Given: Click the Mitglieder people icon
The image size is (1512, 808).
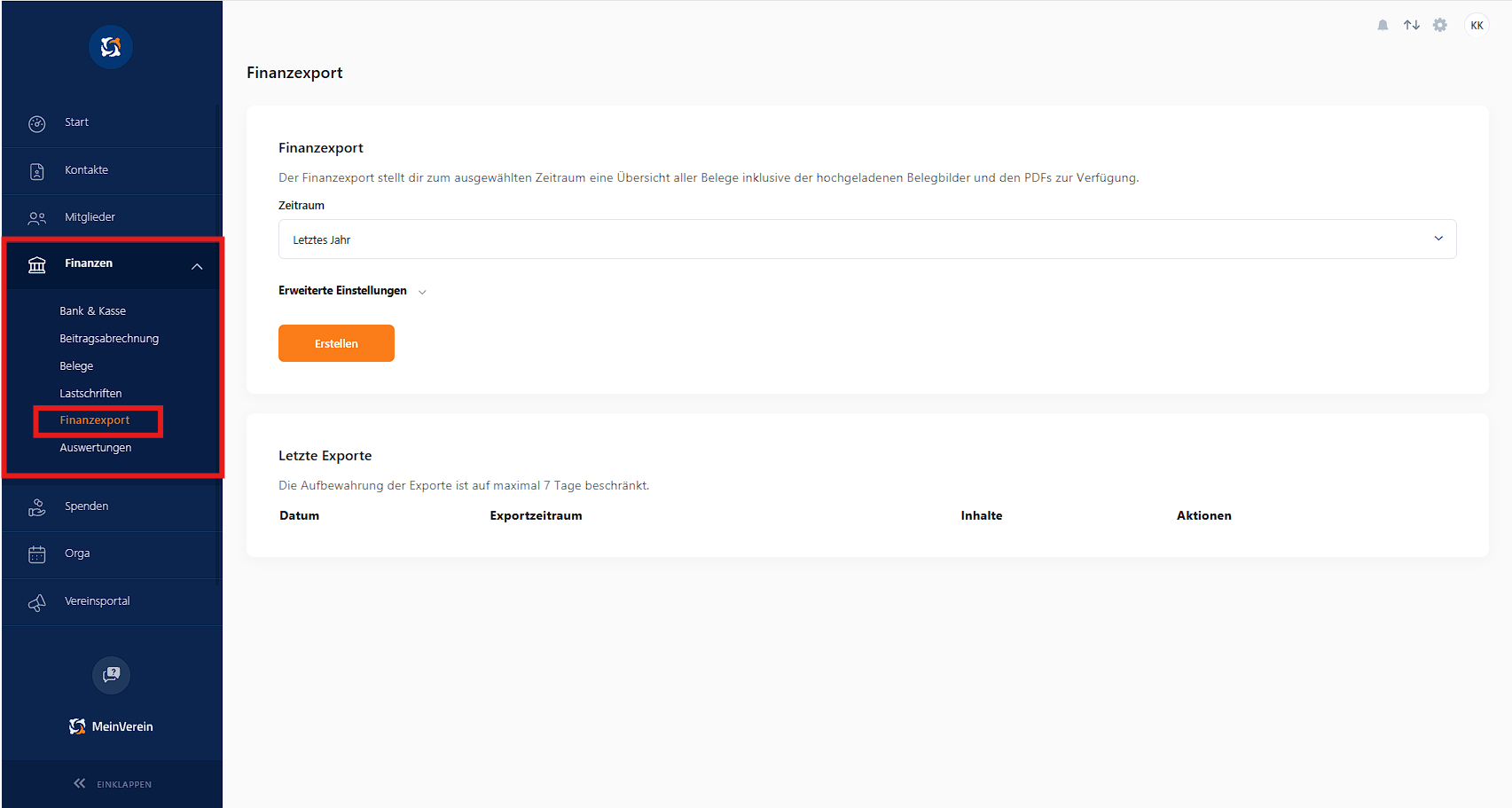Looking at the screenshot, I should click(37, 218).
